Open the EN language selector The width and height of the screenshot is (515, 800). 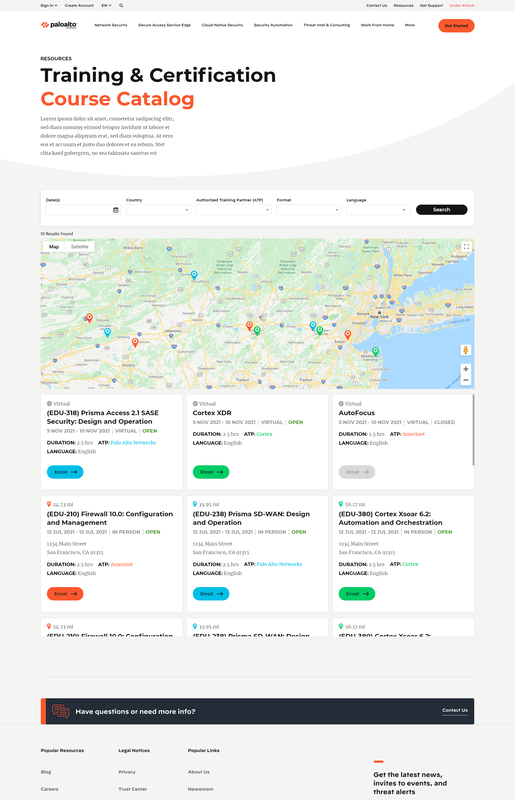(106, 6)
